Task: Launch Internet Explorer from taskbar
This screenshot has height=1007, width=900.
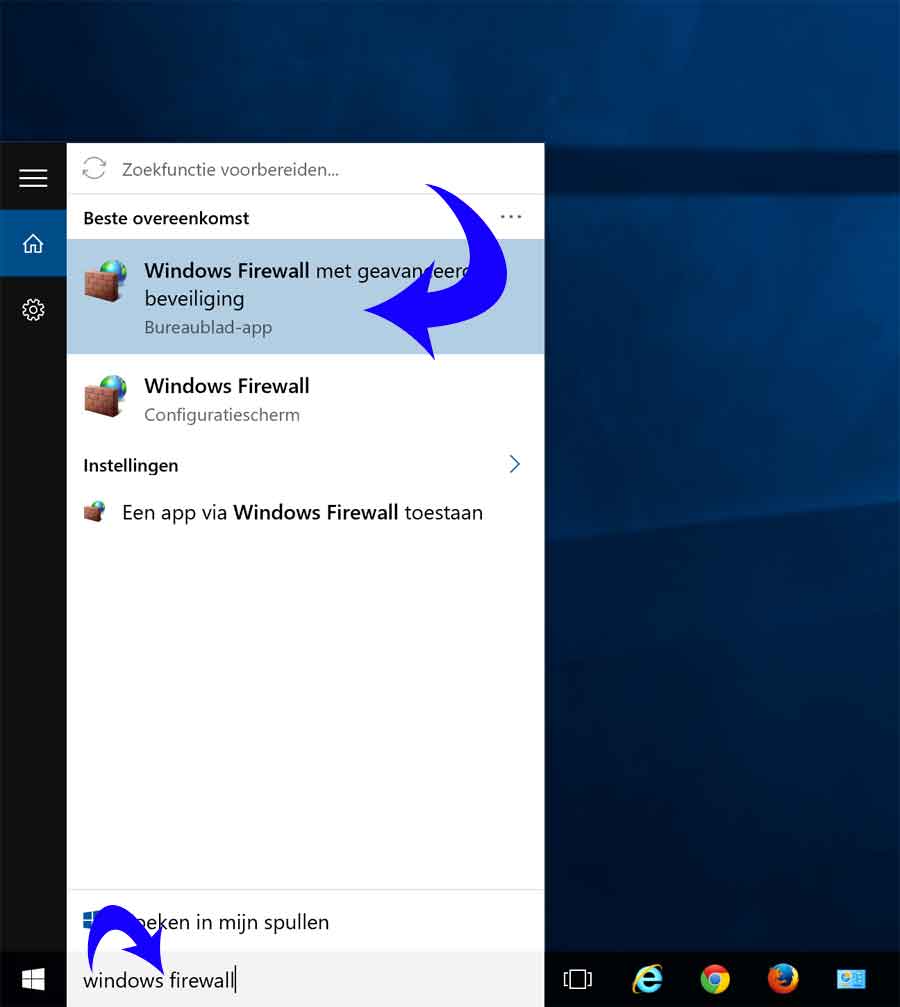Action: 647,979
